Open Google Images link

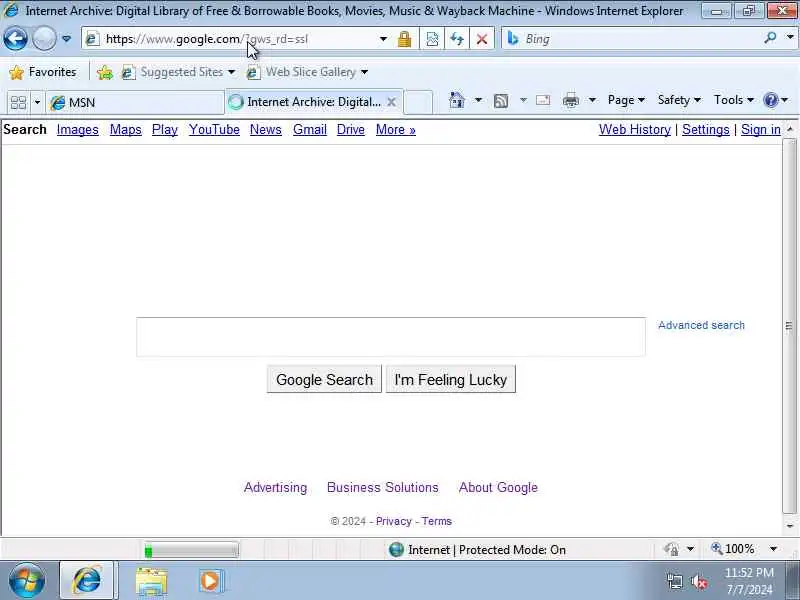coord(78,130)
